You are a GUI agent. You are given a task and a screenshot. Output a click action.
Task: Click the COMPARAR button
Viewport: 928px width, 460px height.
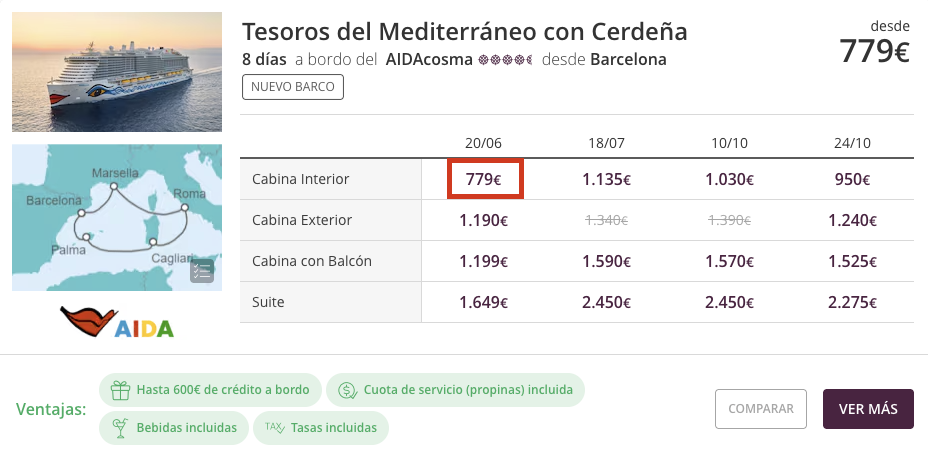tap(761, 409)
